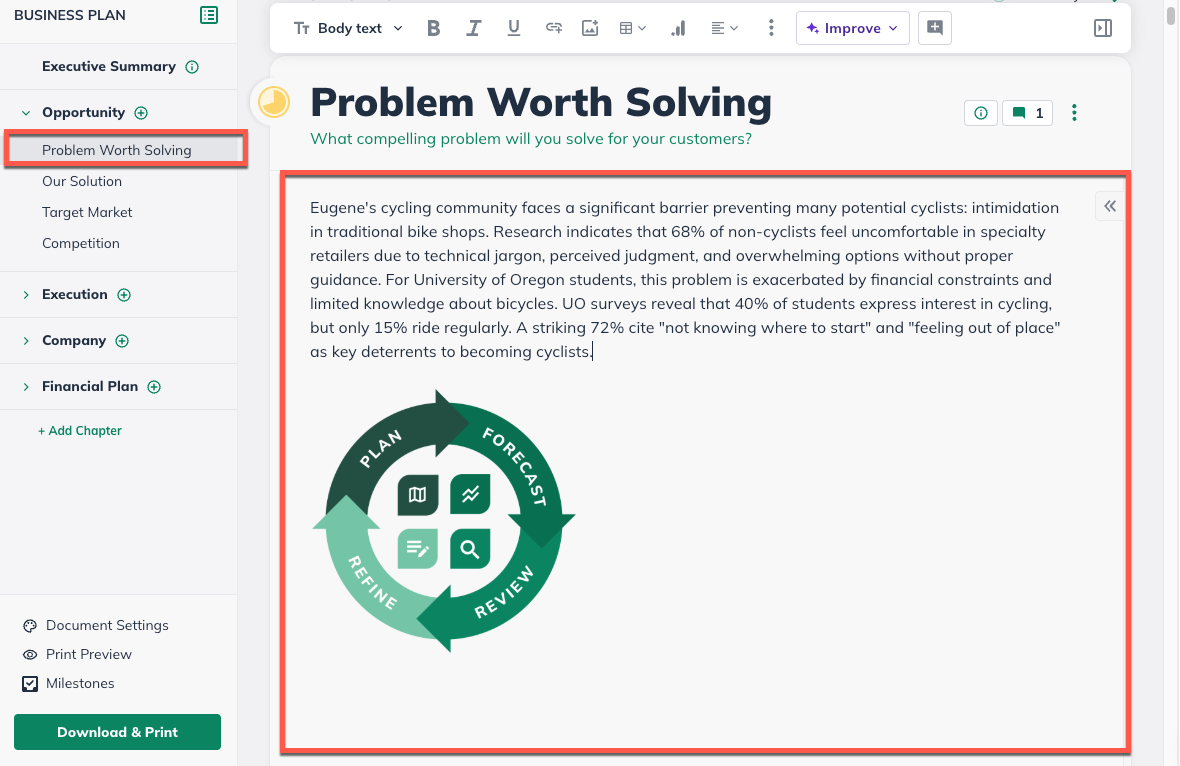Open toolbar more options menu

point(771,28)
